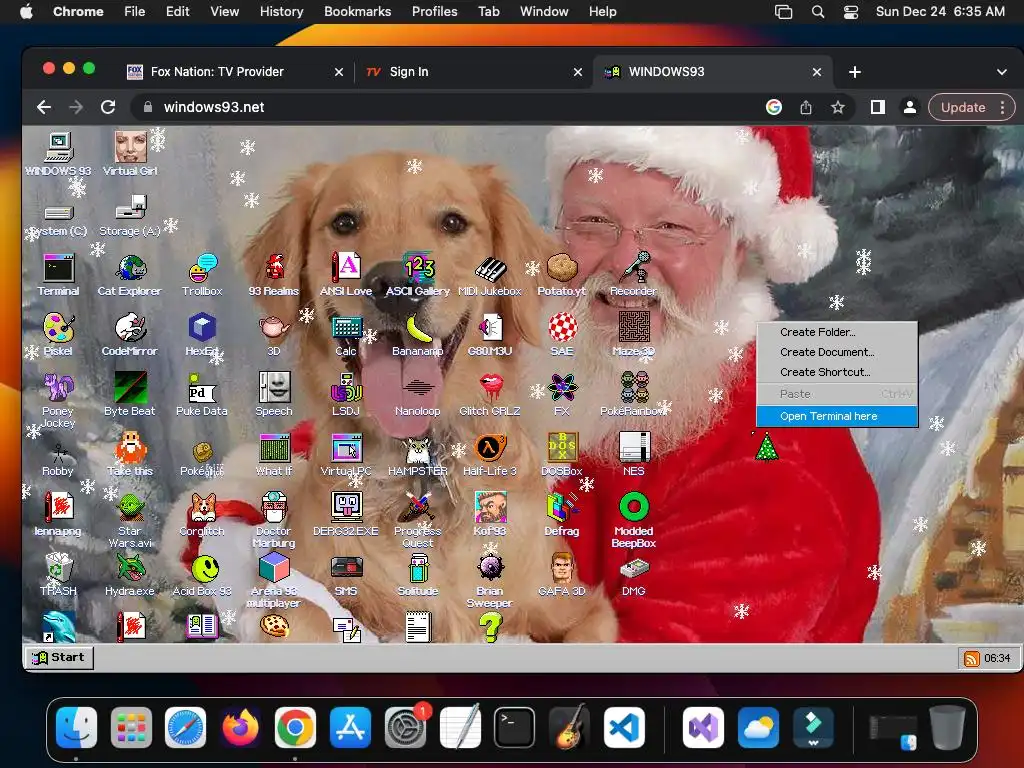This screenshot has width=1024, height=768.
Task: Open Modded BeepBox icon
Action: coord(633,520)
